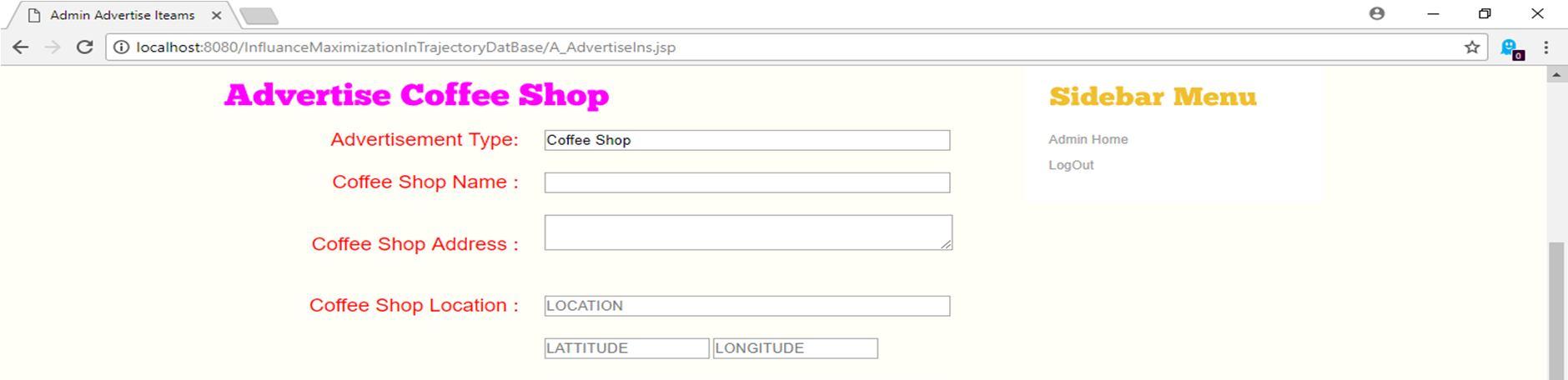Close the Admin Advertise Iteams tab
Screen dimensions: 1568x380
pos(217,15)
